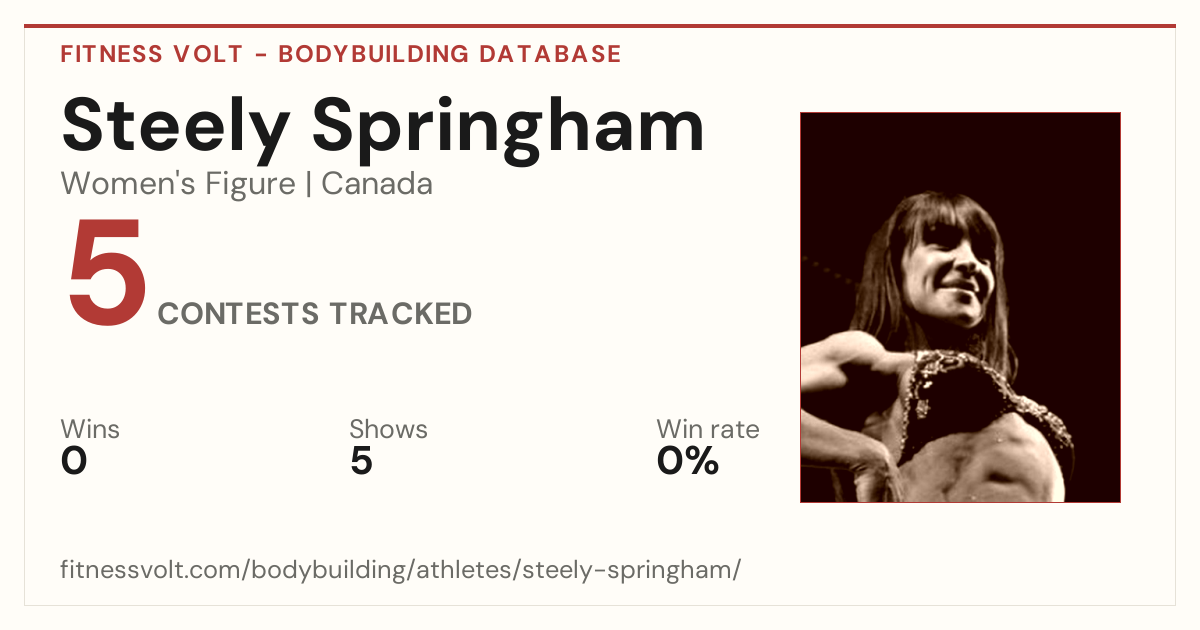Click the athlete photo thumbnail
The width and height of the screenshot is (1200, 630).
(x=960, y=307)
